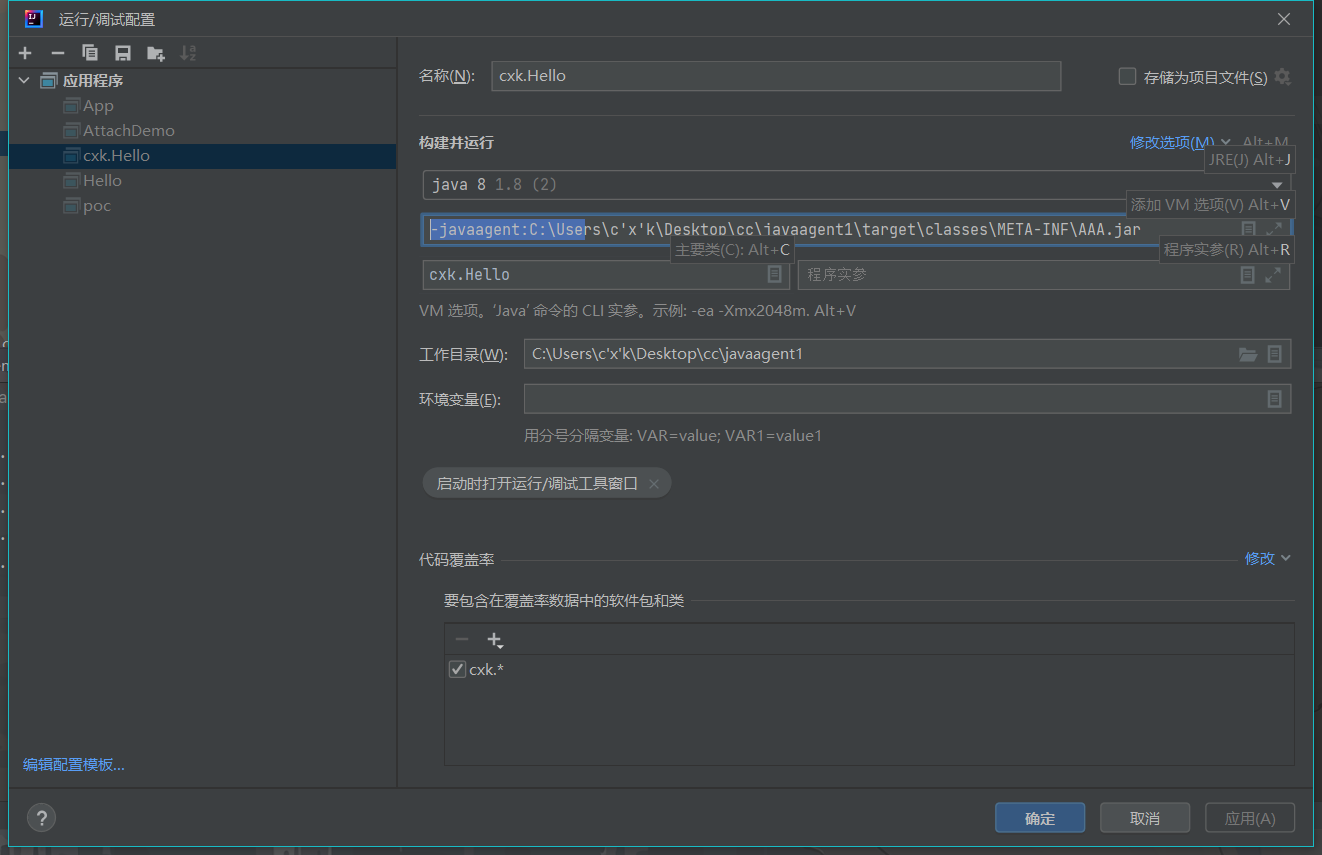Add coverage package with plus dropdown icon
The height and width of the screenshot is (855, 1322).
point(494,640)
